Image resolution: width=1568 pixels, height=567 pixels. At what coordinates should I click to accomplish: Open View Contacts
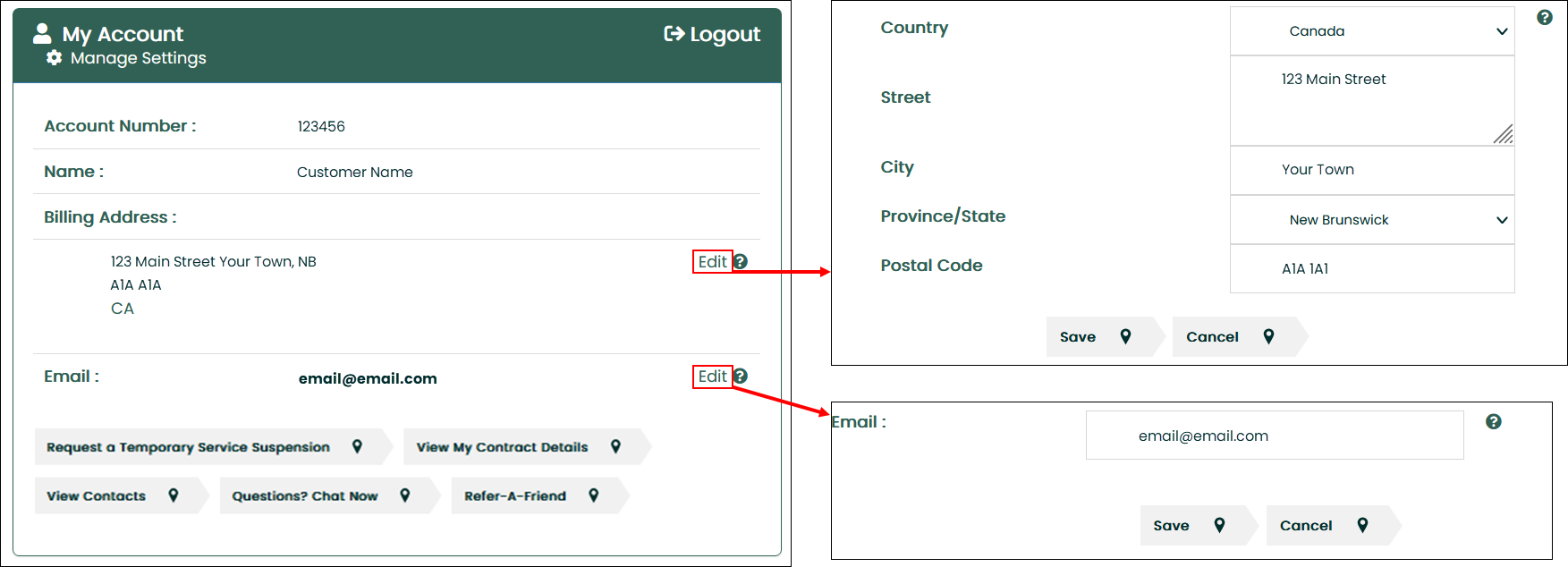(x=114, y=495)
